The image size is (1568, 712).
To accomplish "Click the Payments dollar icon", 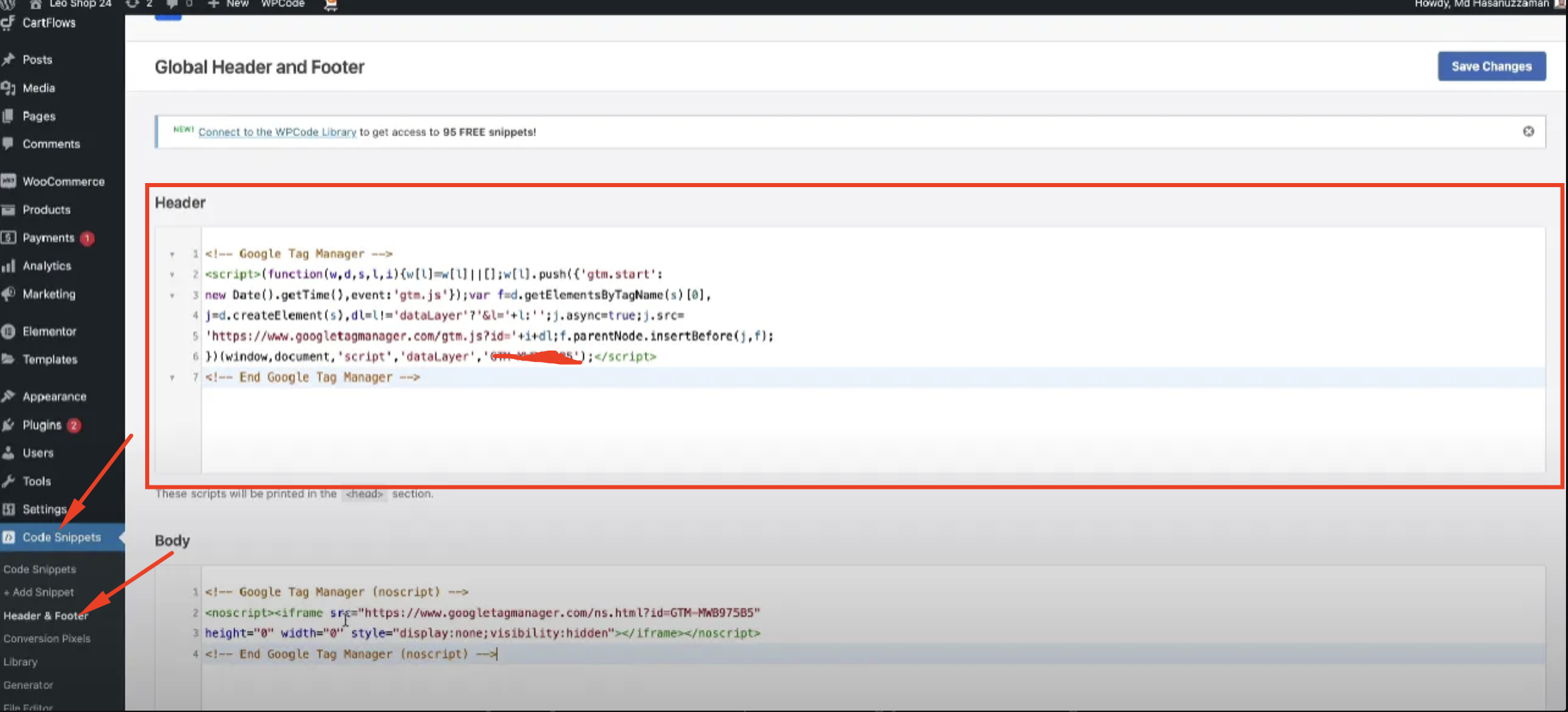I will (x=9, y=237).
